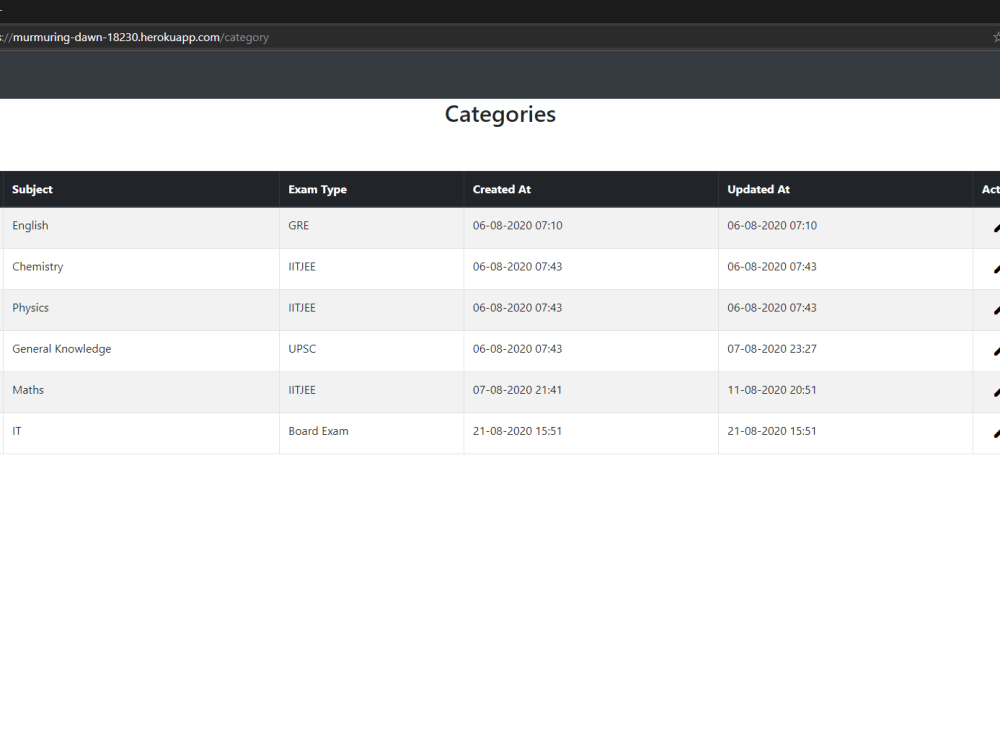Open the English category link
This screenshot has height=750, width=1000.
click(30, 225)
